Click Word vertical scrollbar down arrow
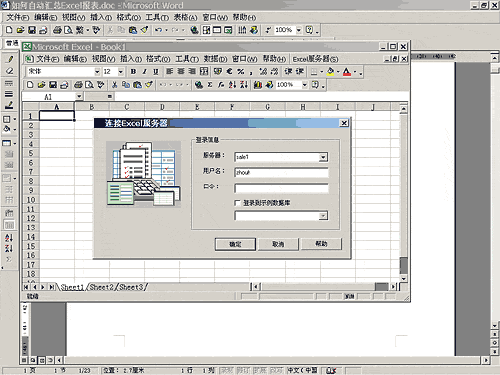 pos(495,326)
